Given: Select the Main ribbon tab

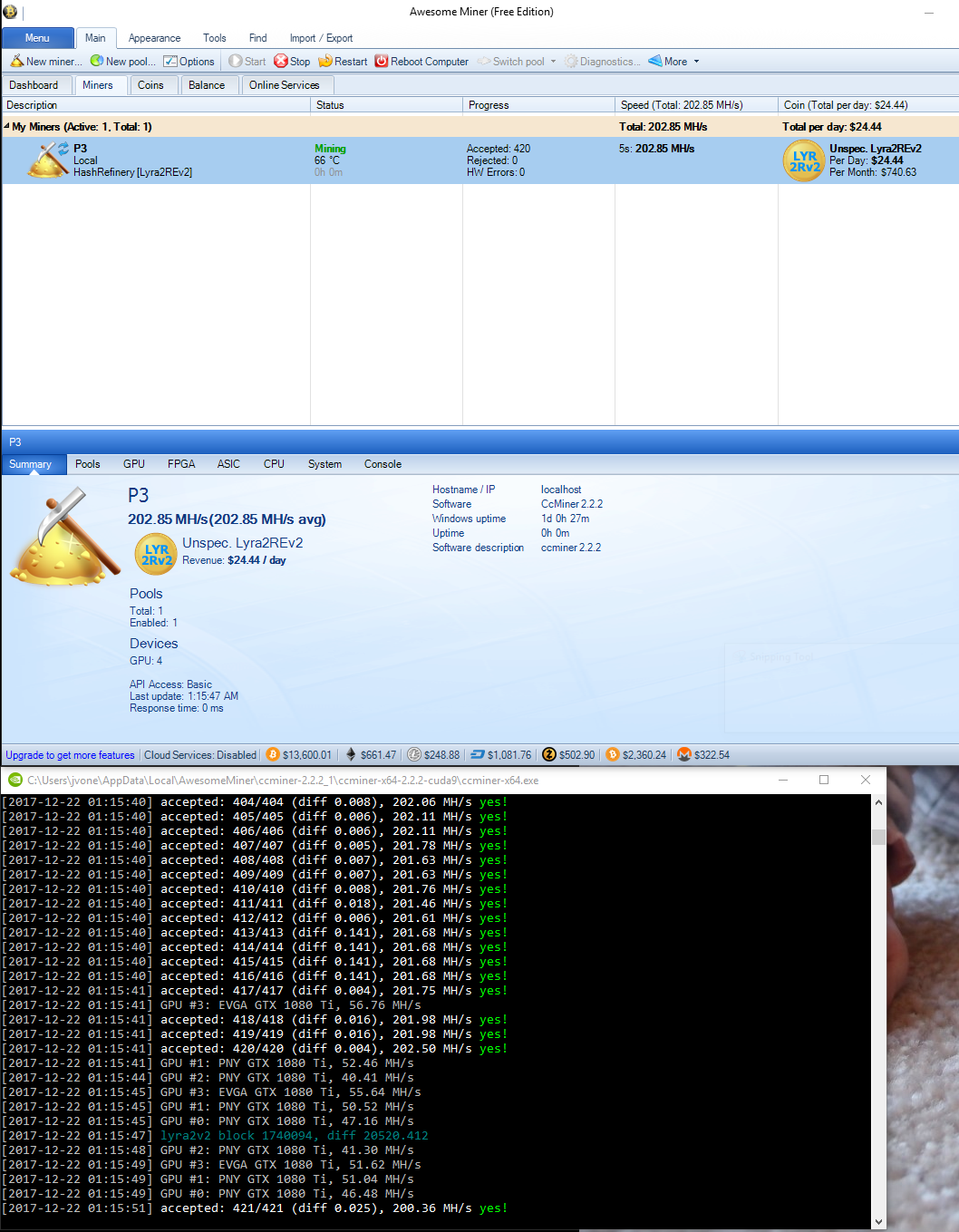Looking at the screenshot, I should click(x=95, y=38).
